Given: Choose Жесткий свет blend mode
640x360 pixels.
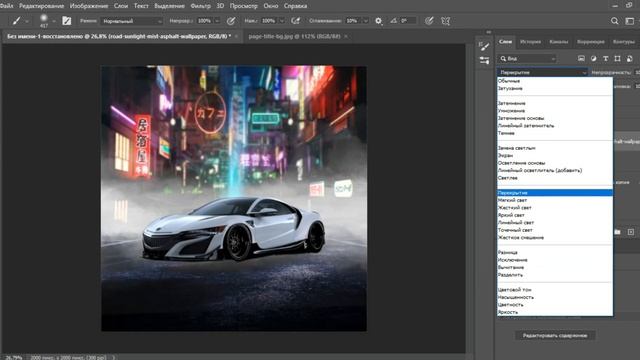Looking at the screenshot, I should [514, 208].
